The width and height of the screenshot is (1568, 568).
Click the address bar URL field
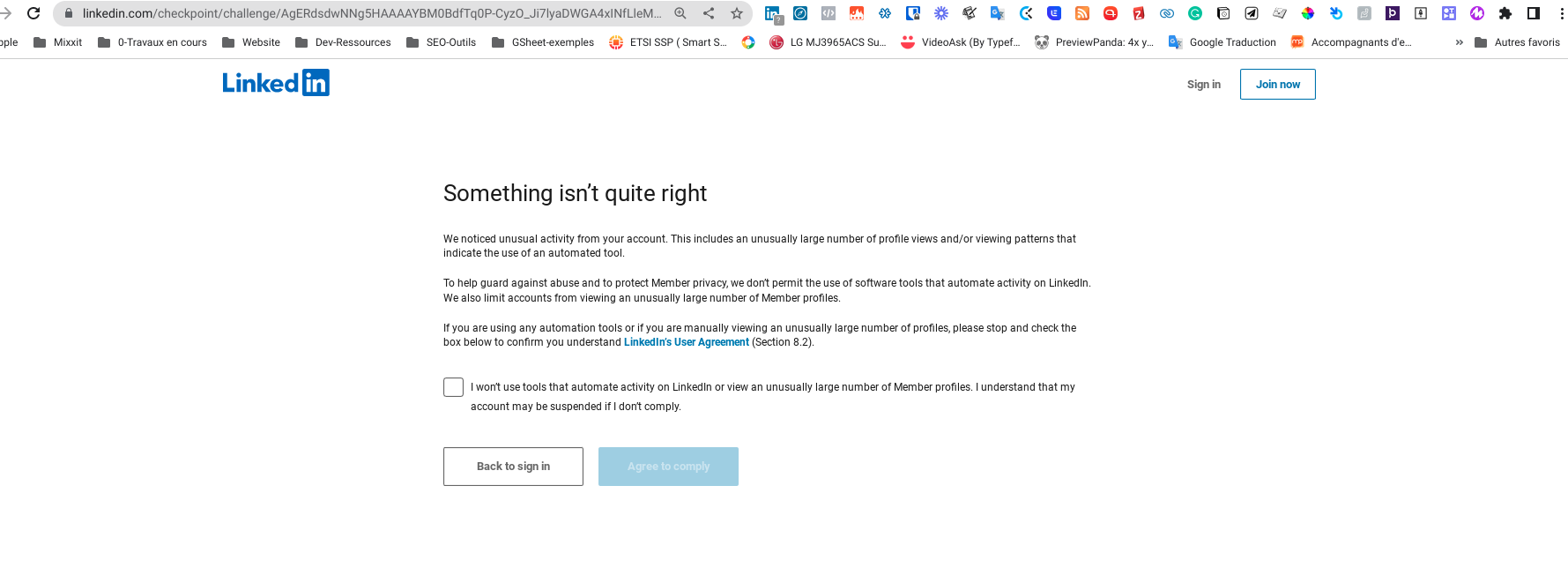(x=372, y=13)
